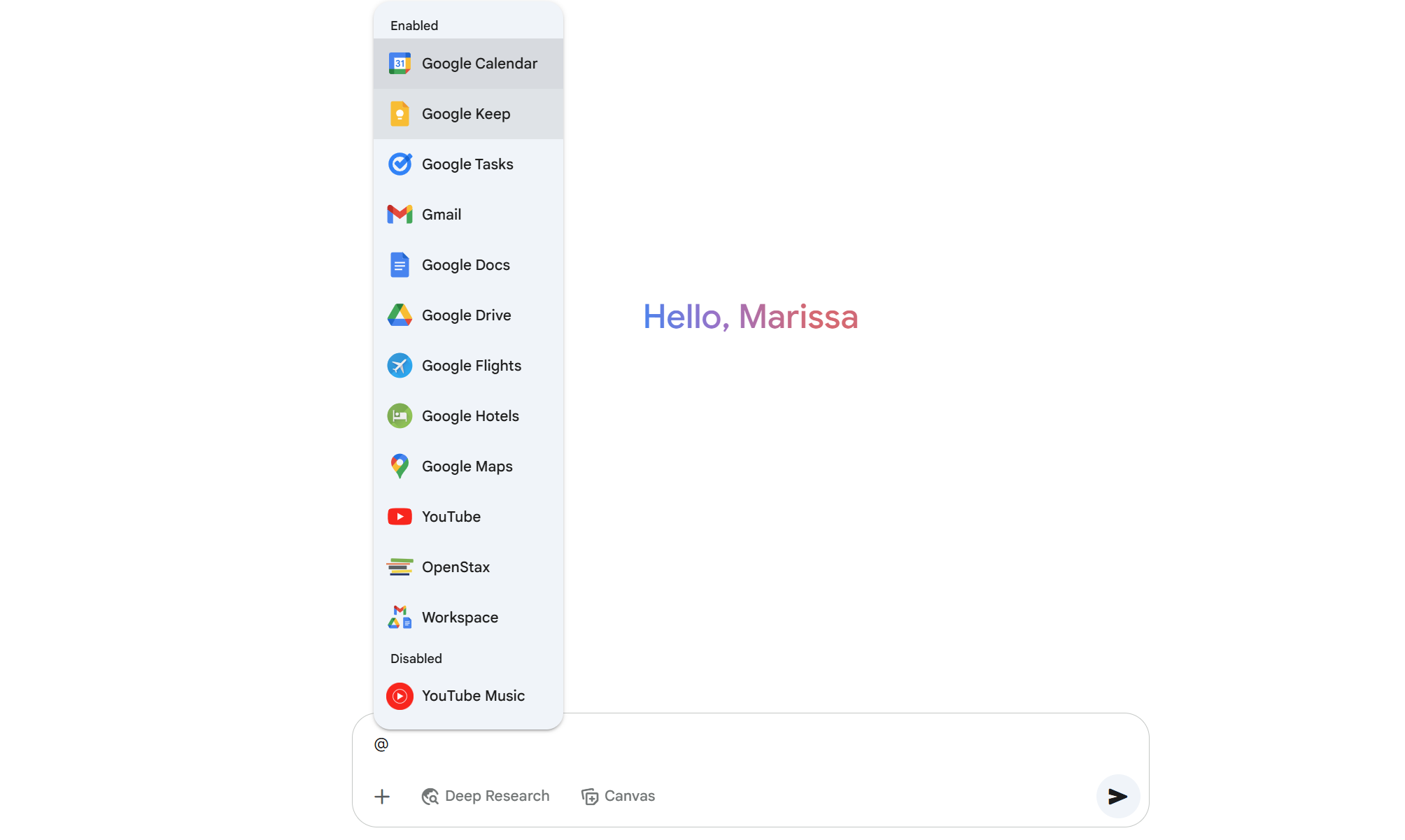This screenshot has width=1405, height=840.
Task: Click the Google Flights airplane icon
Action: pyautogui.click(x=400, y=366)
